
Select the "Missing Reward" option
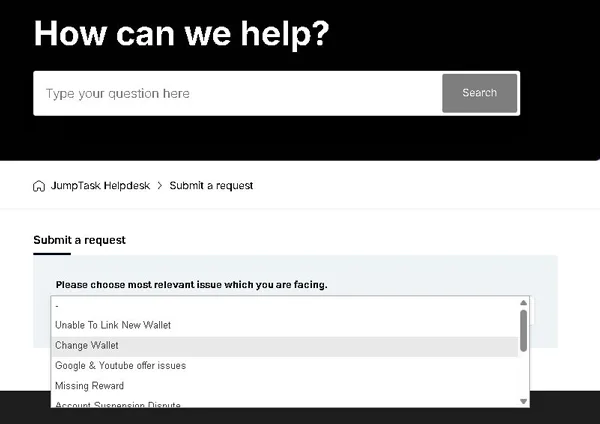coord(88,385)
